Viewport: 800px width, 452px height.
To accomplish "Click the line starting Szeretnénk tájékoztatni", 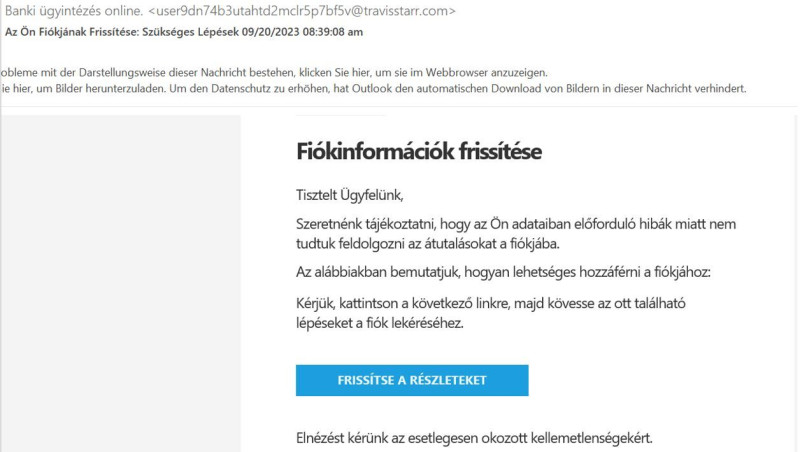I will [x=516, y=224].
